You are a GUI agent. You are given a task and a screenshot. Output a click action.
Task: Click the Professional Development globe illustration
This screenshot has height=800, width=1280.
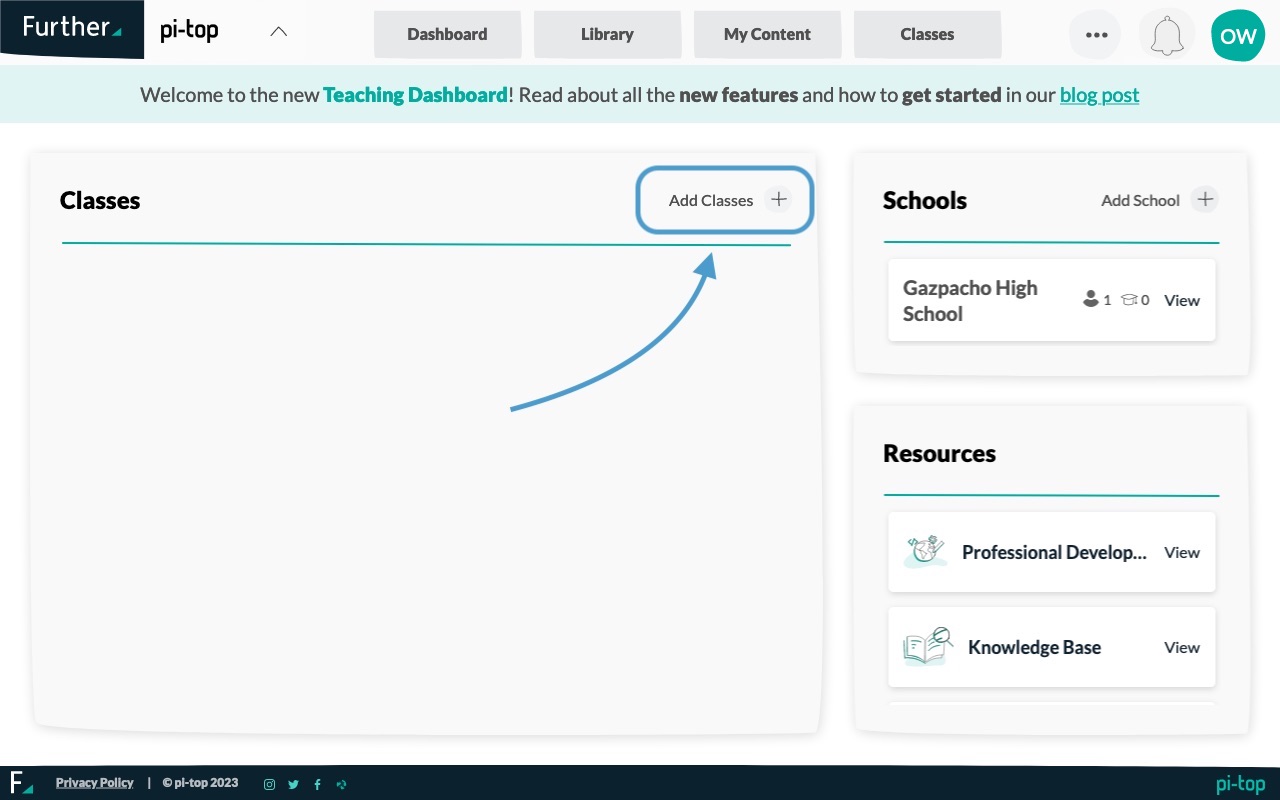point(925,551)
